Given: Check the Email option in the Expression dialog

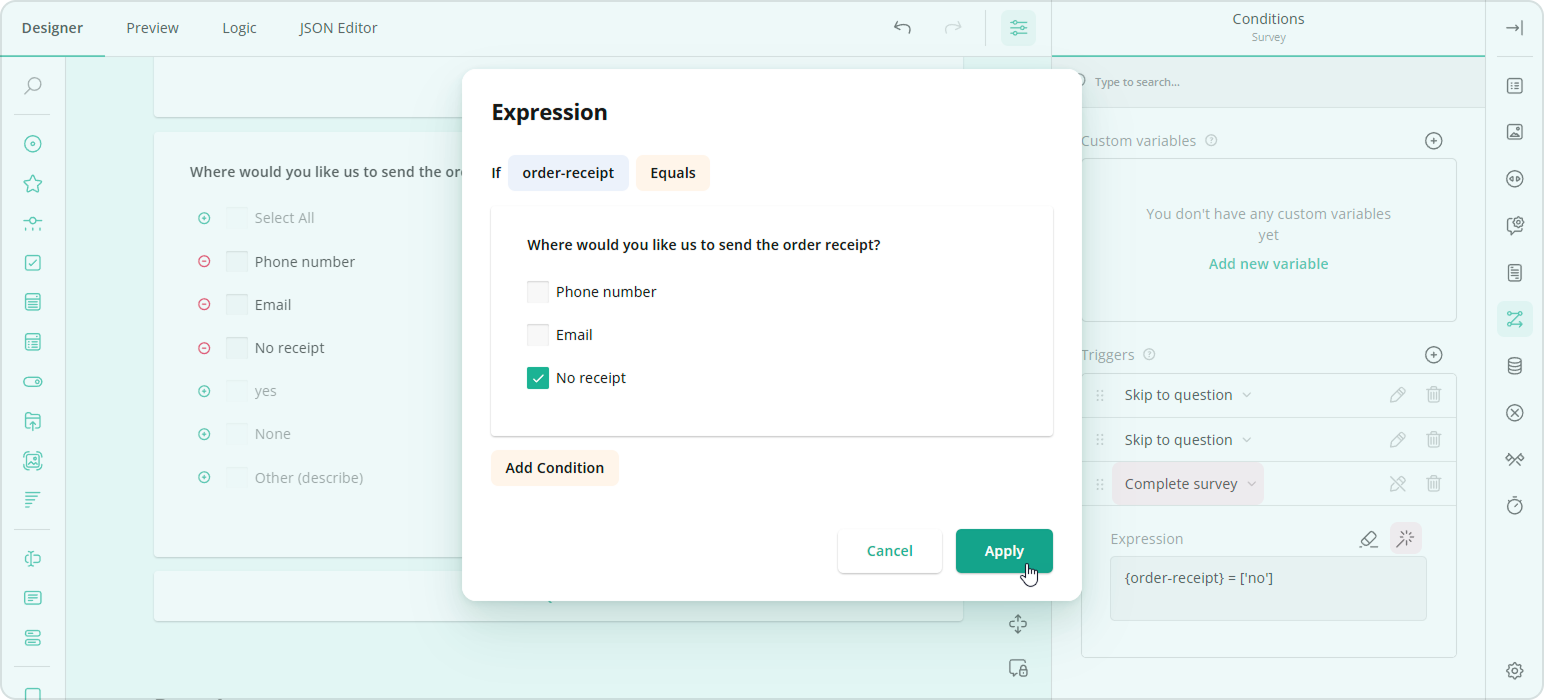Looking at the screenshot, I should (x=538, y=334).
